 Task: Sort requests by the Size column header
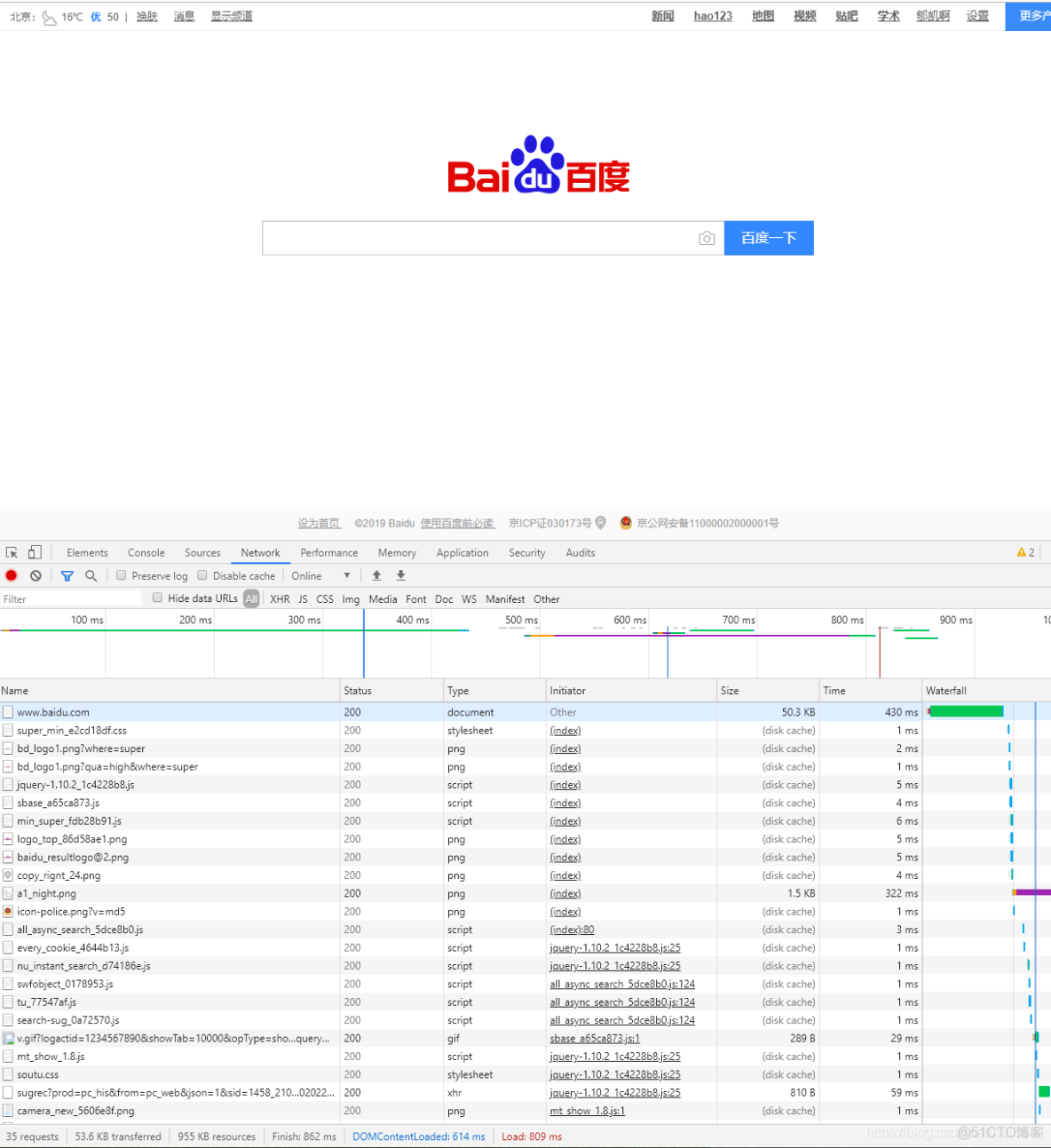tap(768, 691)
